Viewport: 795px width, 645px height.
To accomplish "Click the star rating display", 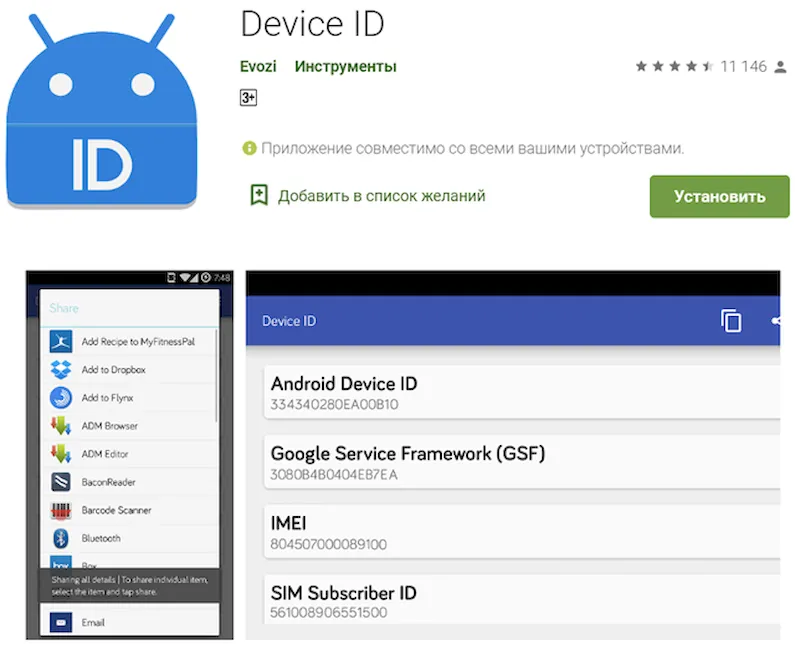I will [x=674, y=66].
